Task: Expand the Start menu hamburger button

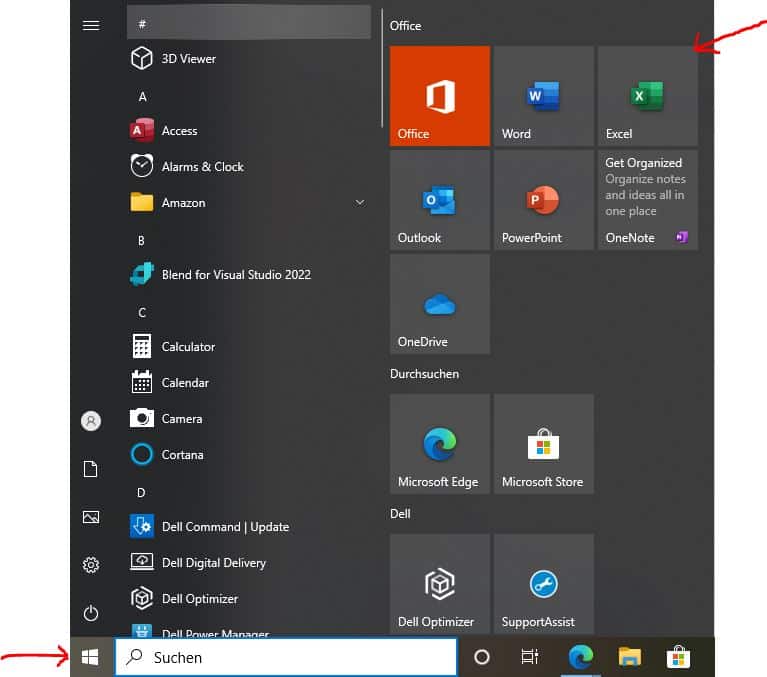Action: coord(91,25)
